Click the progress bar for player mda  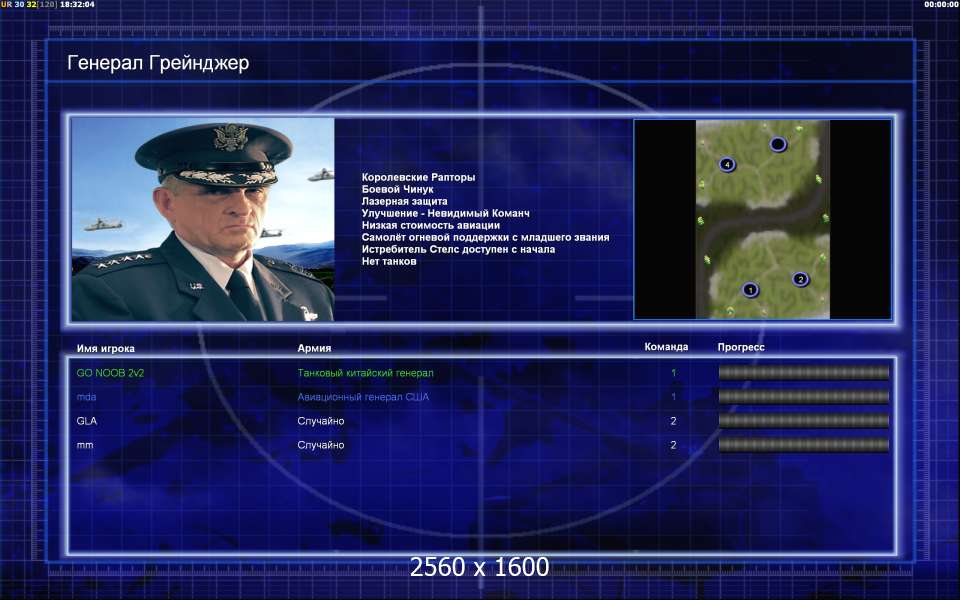coord(803,397)
